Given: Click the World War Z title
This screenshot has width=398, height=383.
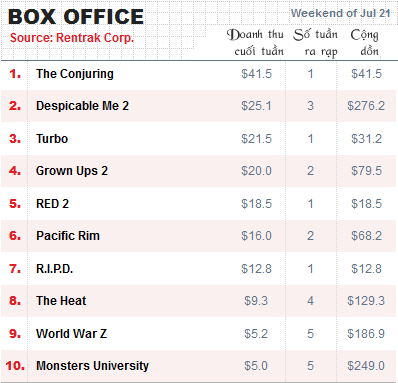Looking at the screenshot, I should [72, 333].
